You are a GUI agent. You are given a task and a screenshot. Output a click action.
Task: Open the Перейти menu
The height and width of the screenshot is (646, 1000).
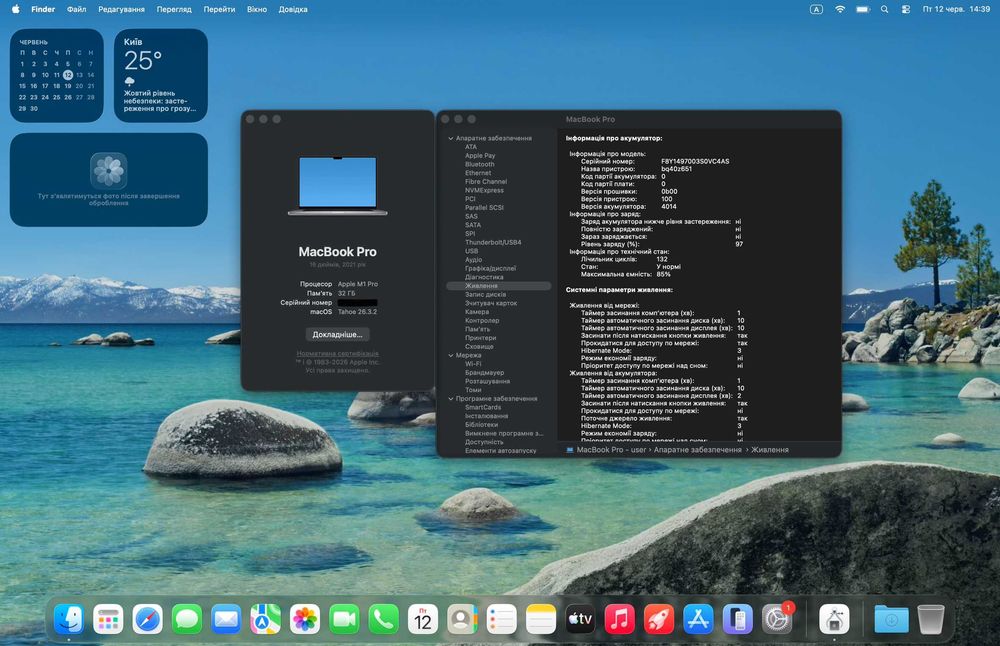(x=219, y=9)
